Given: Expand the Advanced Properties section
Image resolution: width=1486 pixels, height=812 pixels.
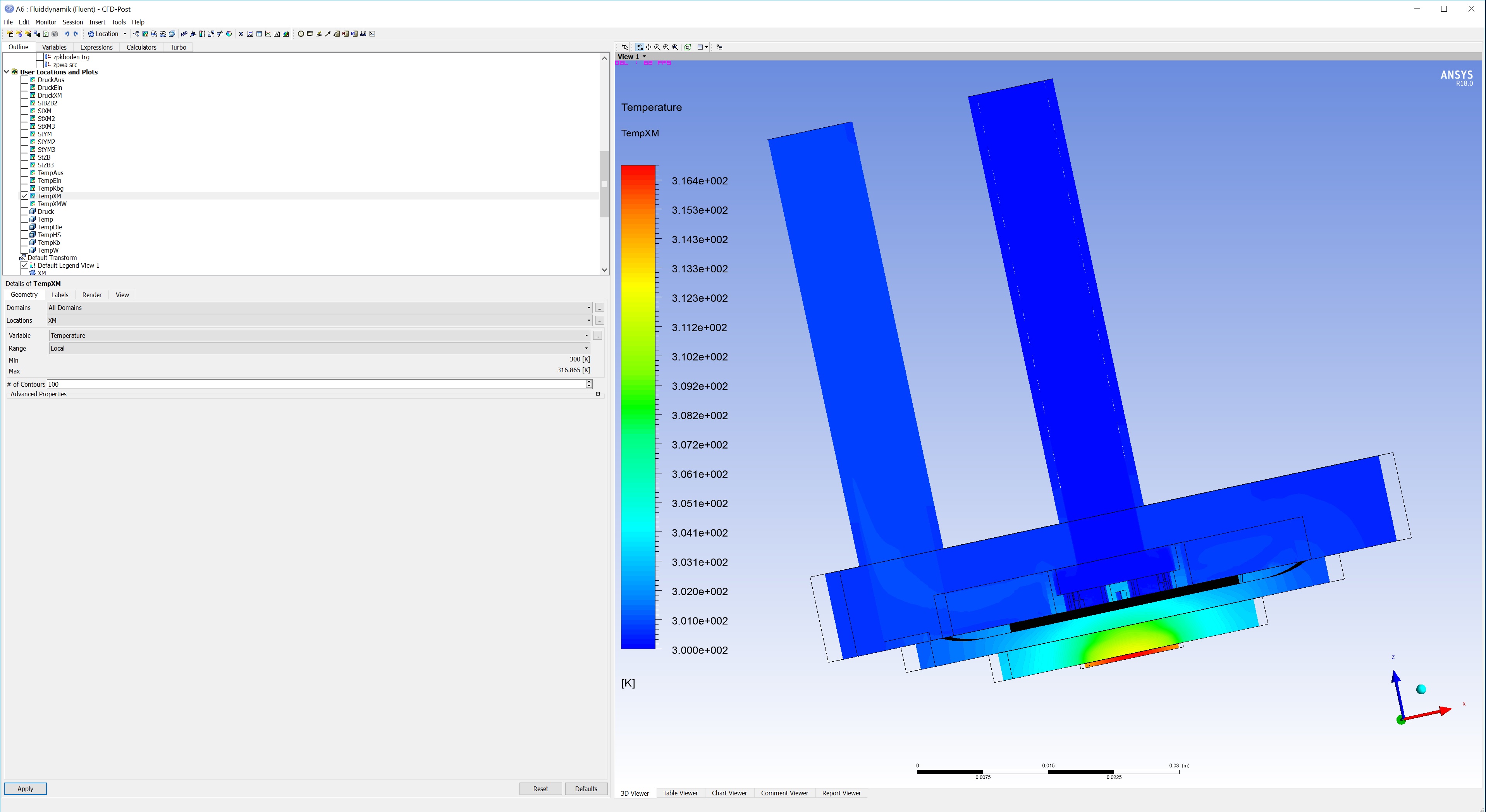Looking at the screenshot, I should [x=598, y=394].
